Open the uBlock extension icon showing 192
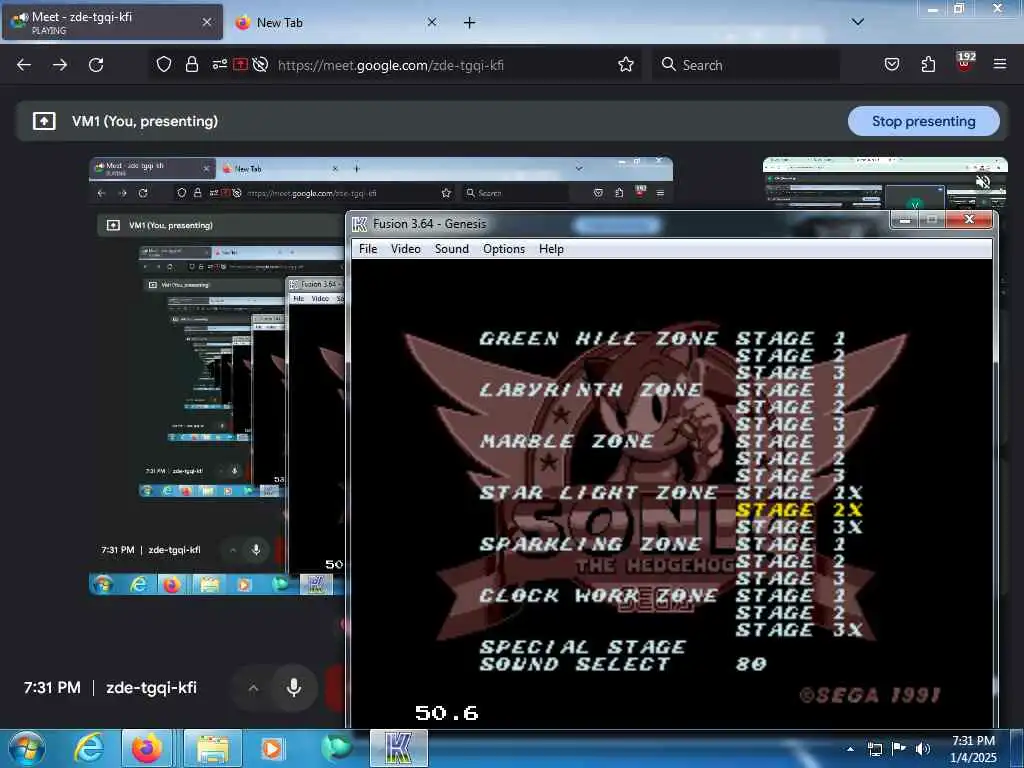This screenshot has width=1024, height=768. [x=965, y=62]
